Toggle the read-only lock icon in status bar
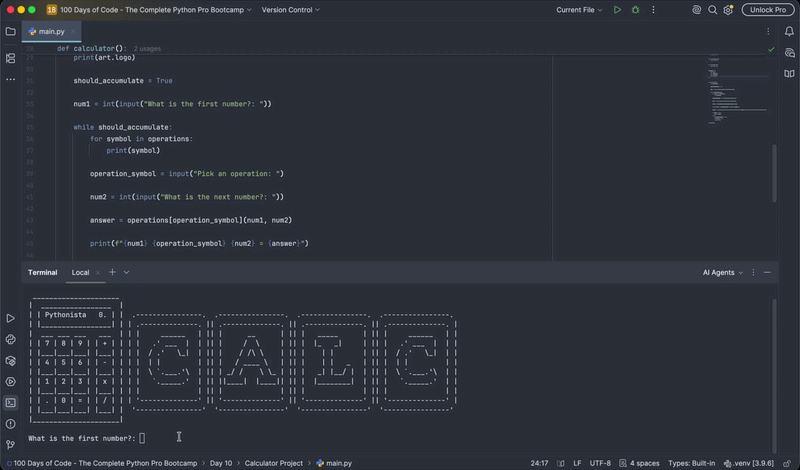The image size is (800, 470). coord(787,463)
